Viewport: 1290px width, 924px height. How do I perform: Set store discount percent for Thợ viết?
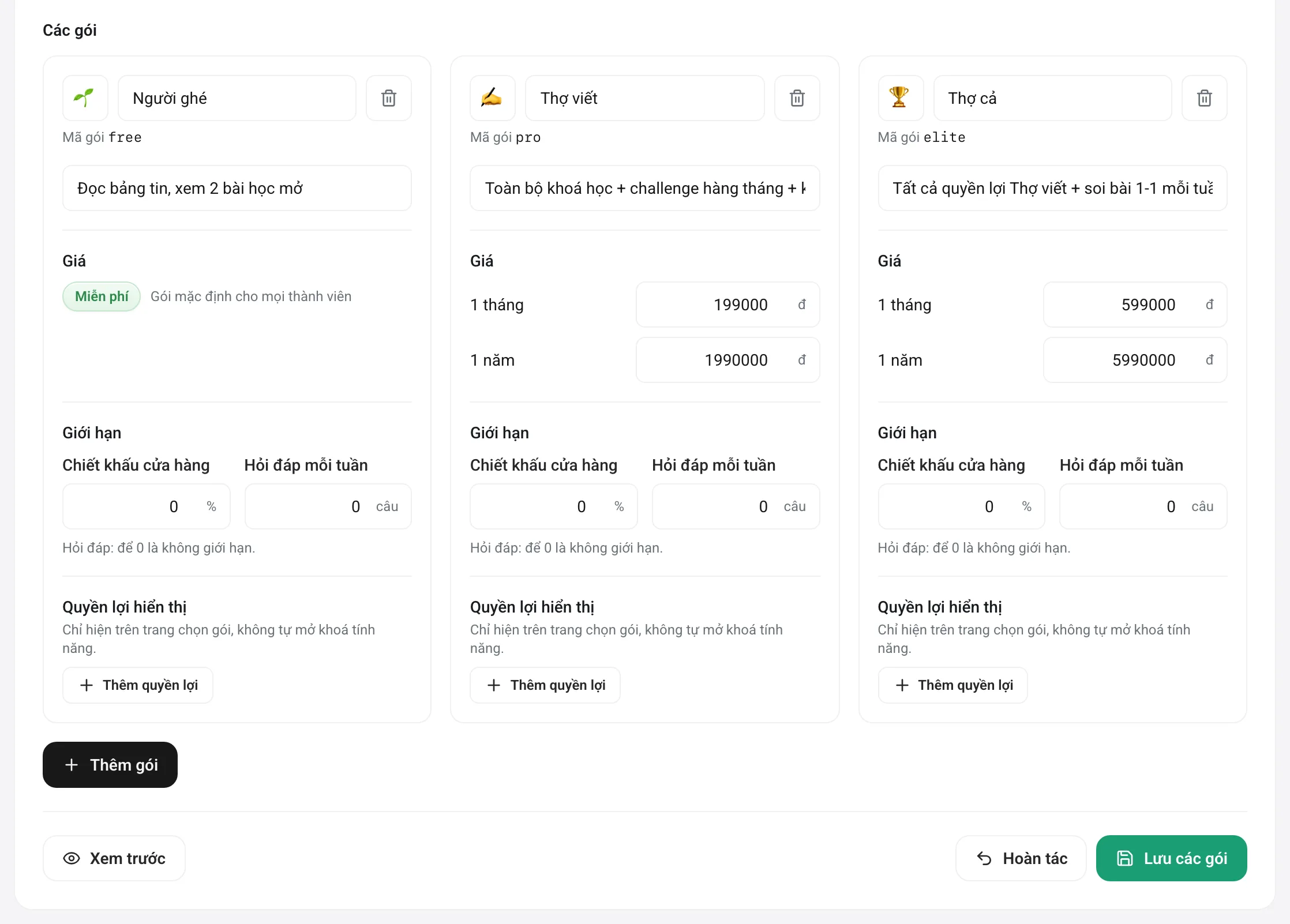tap(554, 506)
